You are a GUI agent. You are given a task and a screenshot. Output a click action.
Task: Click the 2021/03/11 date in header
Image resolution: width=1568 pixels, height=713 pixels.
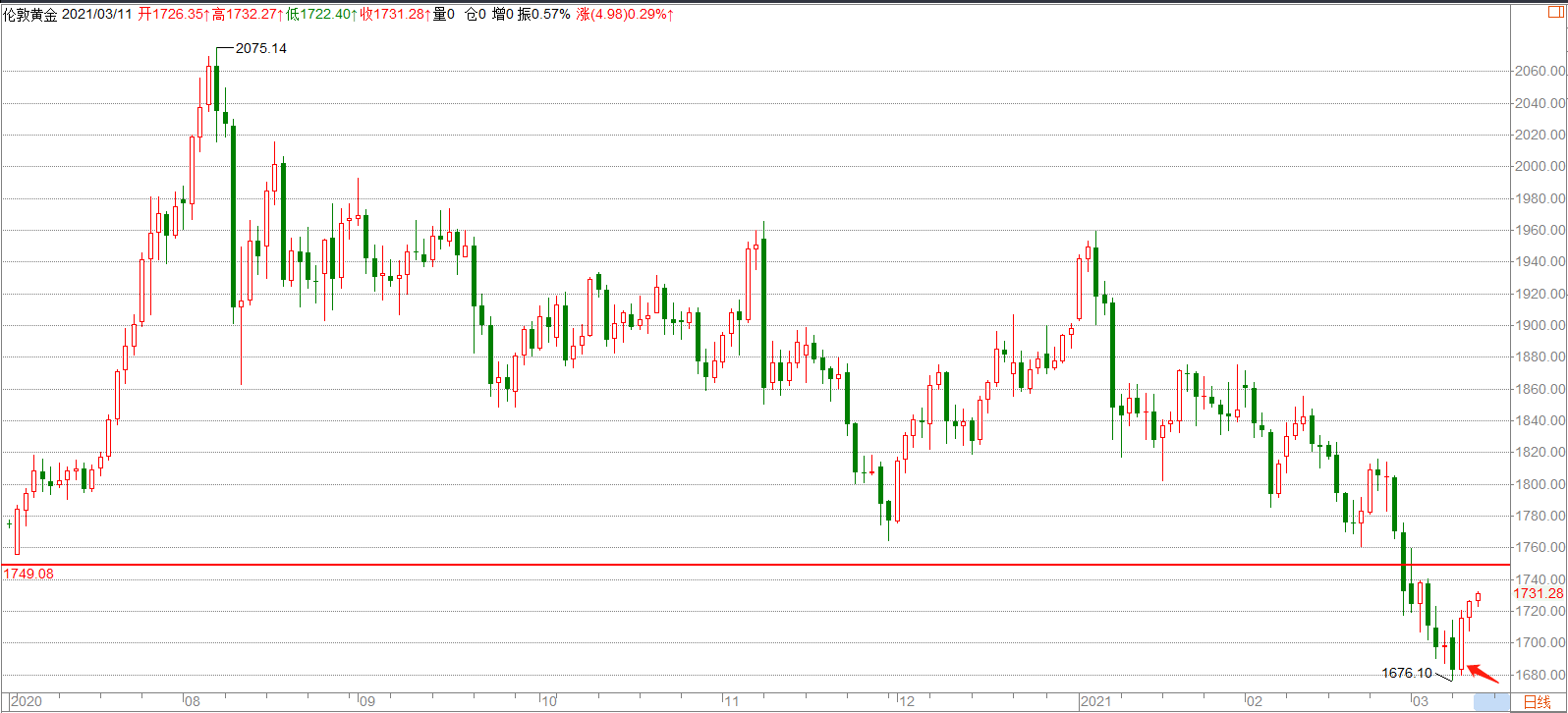pos(97,14)
